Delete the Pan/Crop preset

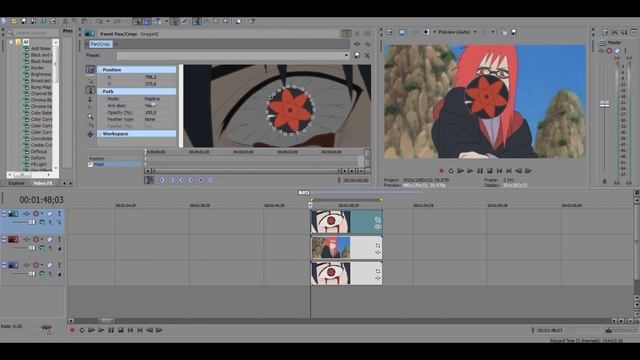coord(367,55)
